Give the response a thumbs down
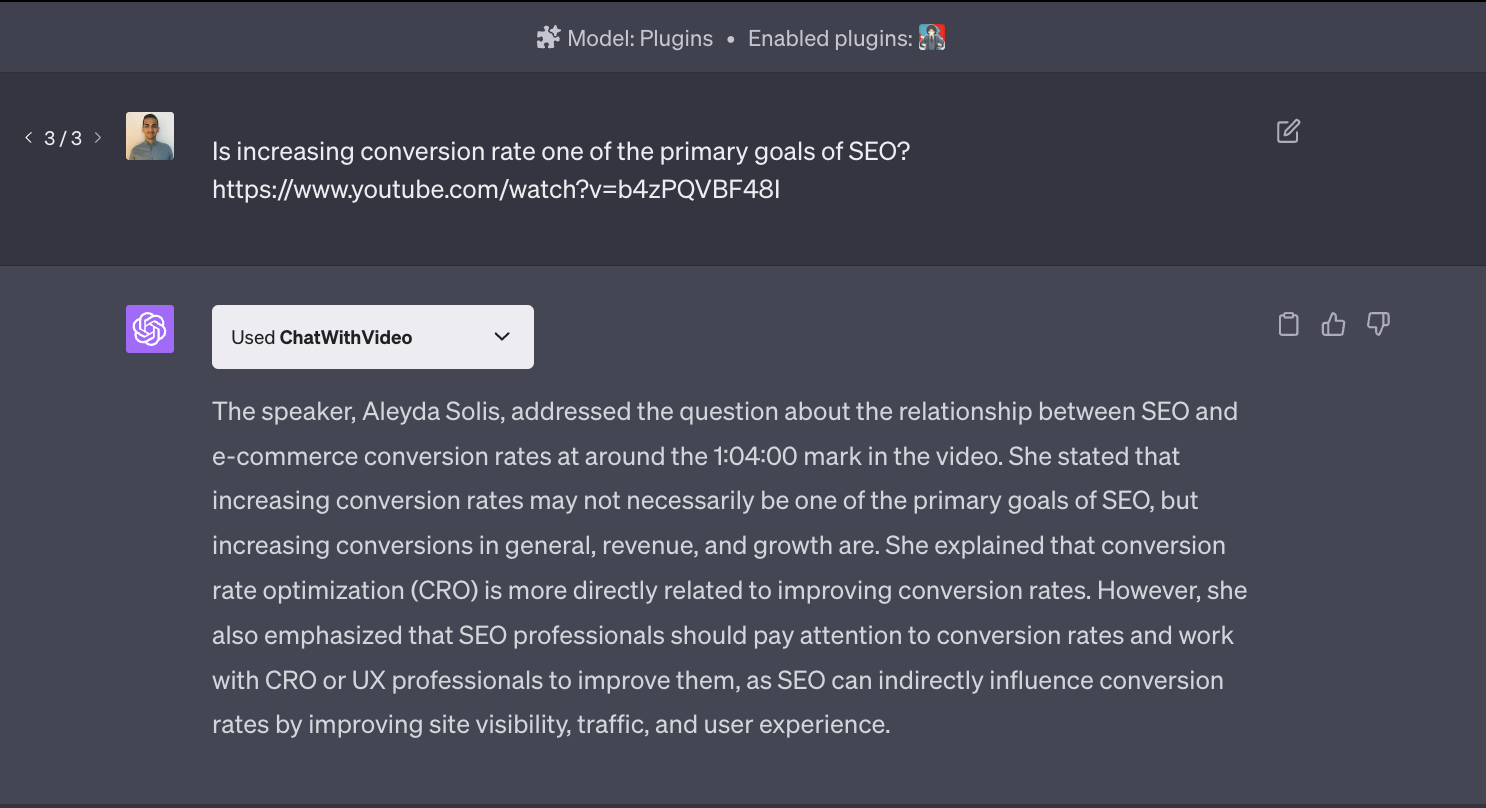Screen dimensions: 1486x808 [1378, 324]
